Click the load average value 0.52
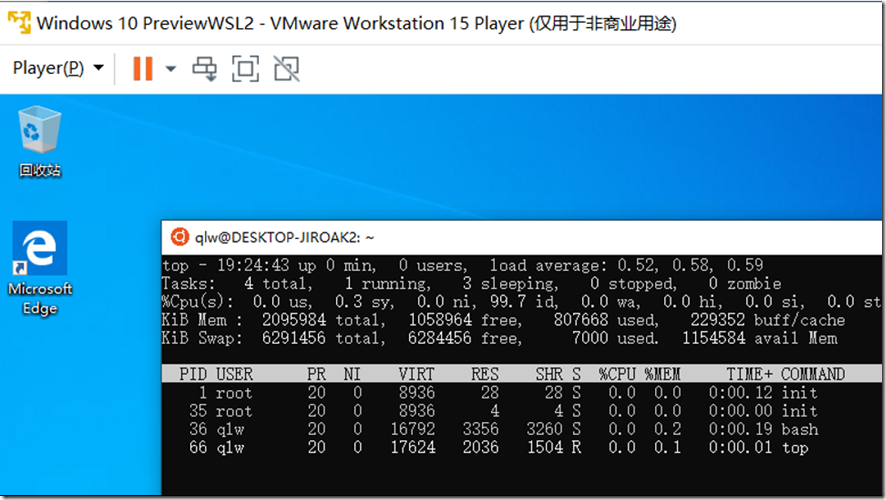 [x=637, y=265]
